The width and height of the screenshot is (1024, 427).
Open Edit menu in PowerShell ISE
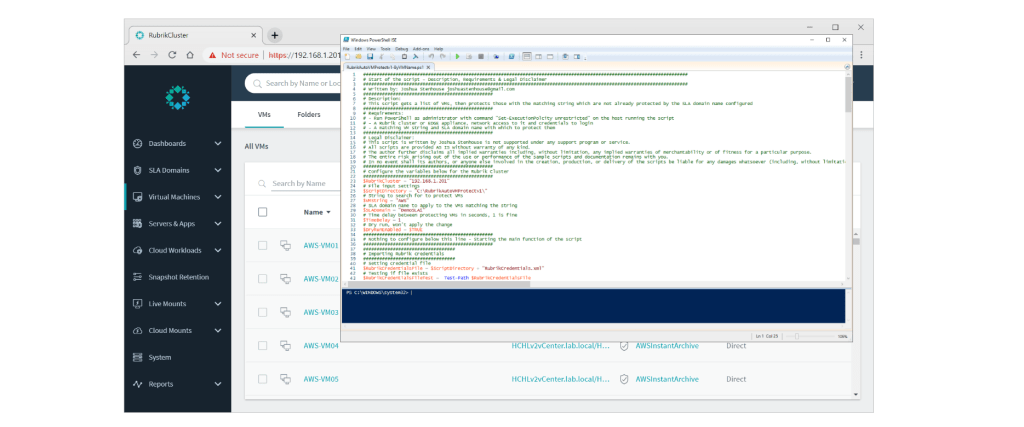click(358, 49)
